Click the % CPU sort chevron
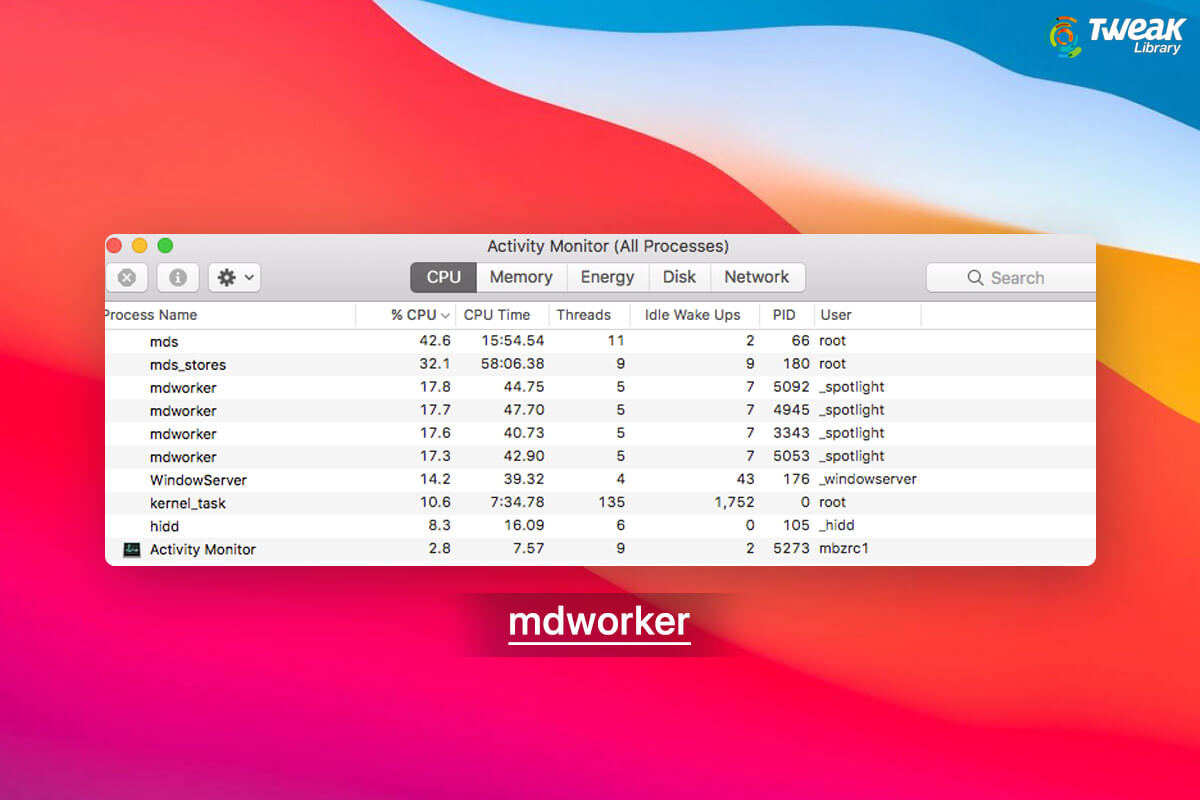The image size is (1200, 800). click(443, 315)
